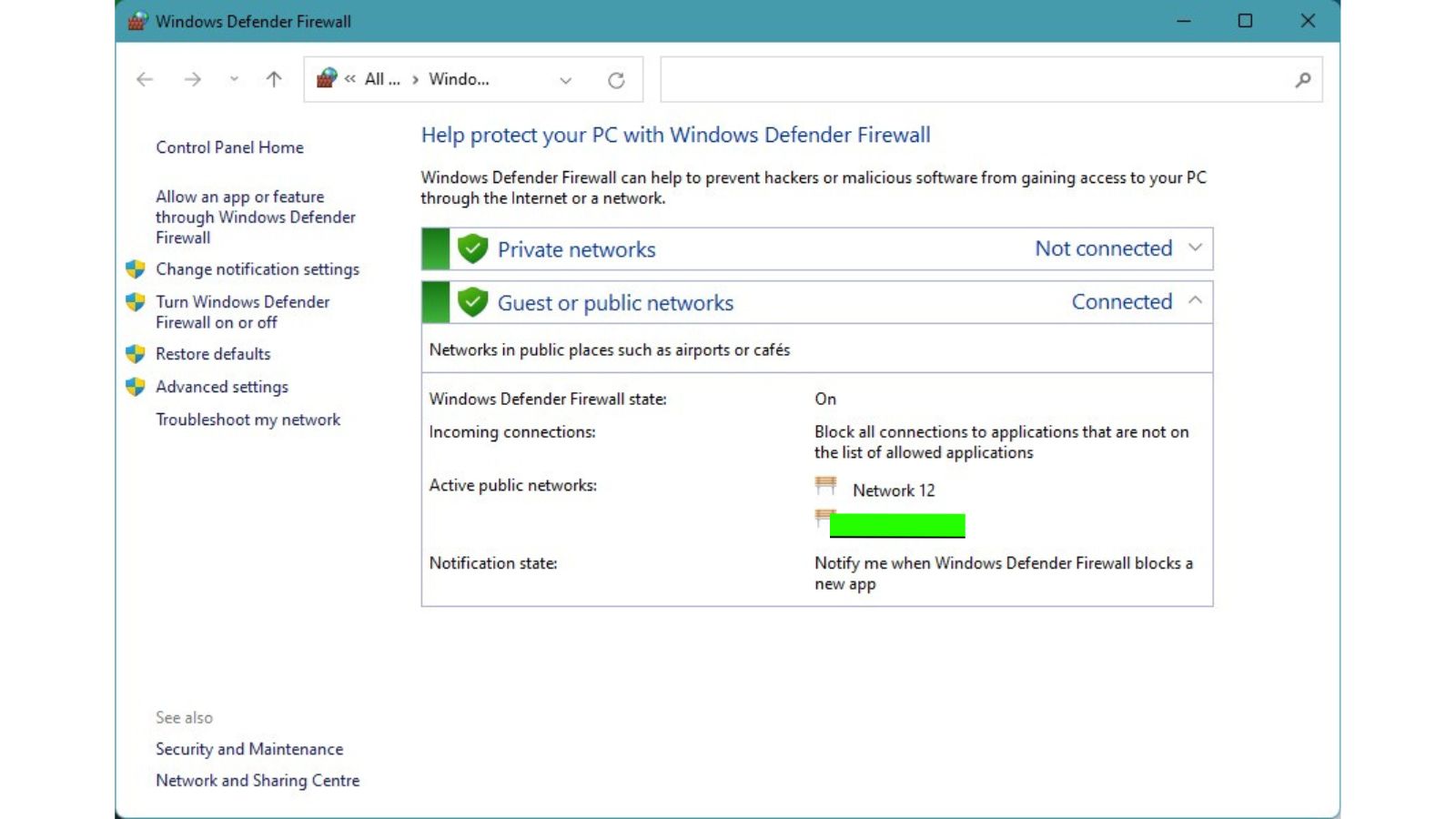The width and height of the screenshot is (1456, 819).
Task: Click the 'Not connected' status text
Action: click(x=1103, y=248)
